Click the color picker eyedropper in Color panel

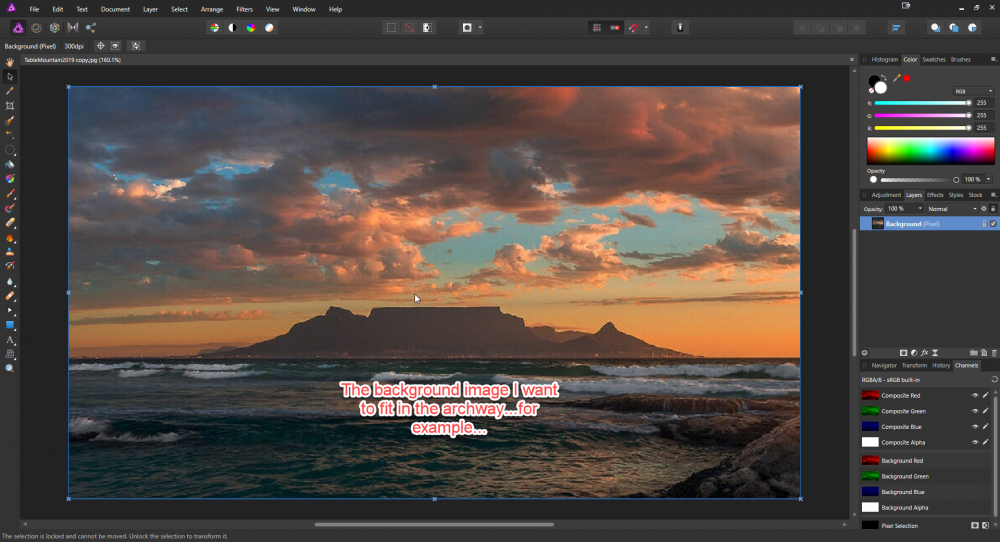[896, 78]
